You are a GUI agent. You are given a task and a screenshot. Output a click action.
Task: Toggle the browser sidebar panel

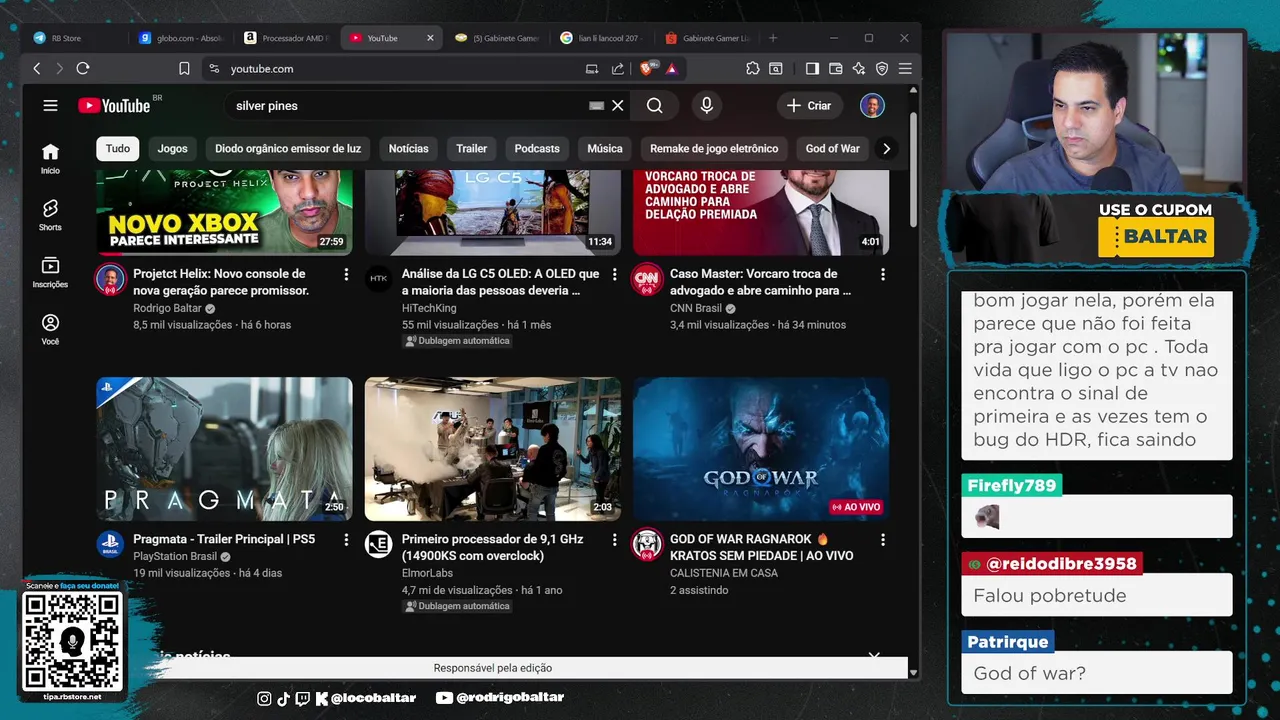[812, 68]
